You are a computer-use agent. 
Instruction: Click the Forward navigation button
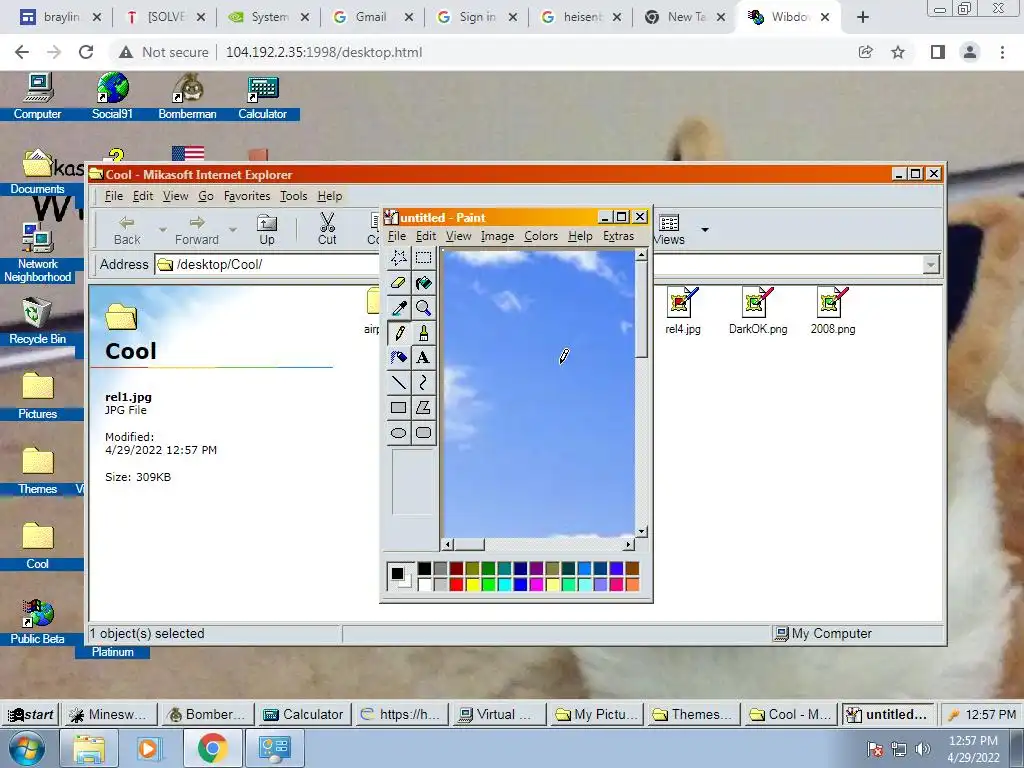(x=197, y=230)
